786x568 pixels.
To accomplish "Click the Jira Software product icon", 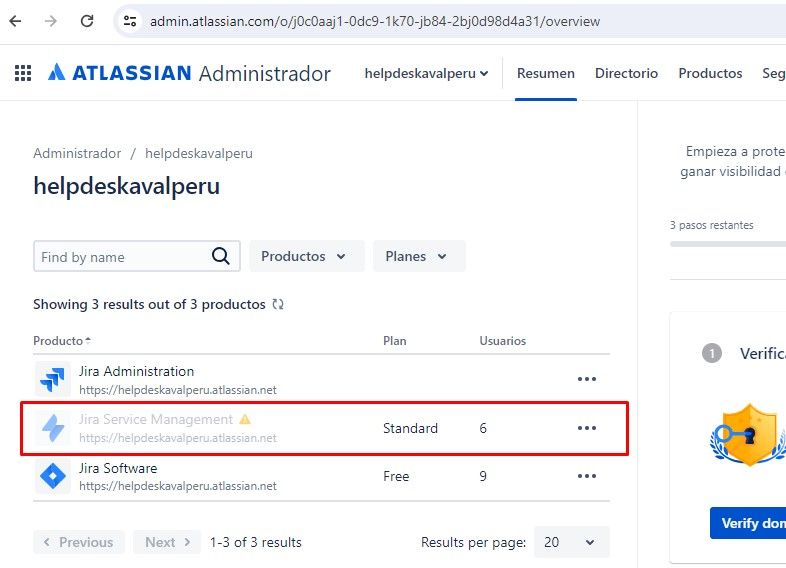I will point(53,476).
